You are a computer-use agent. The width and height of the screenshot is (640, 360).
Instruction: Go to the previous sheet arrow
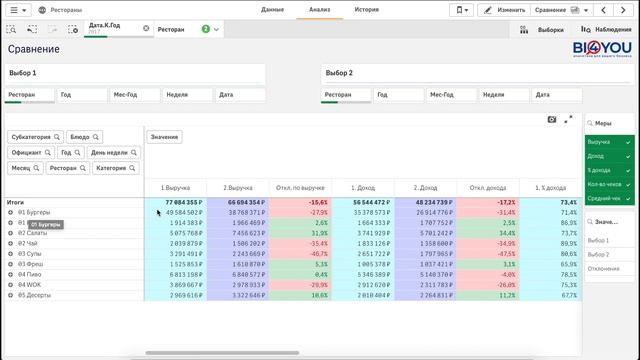click(x=604, y=10)
